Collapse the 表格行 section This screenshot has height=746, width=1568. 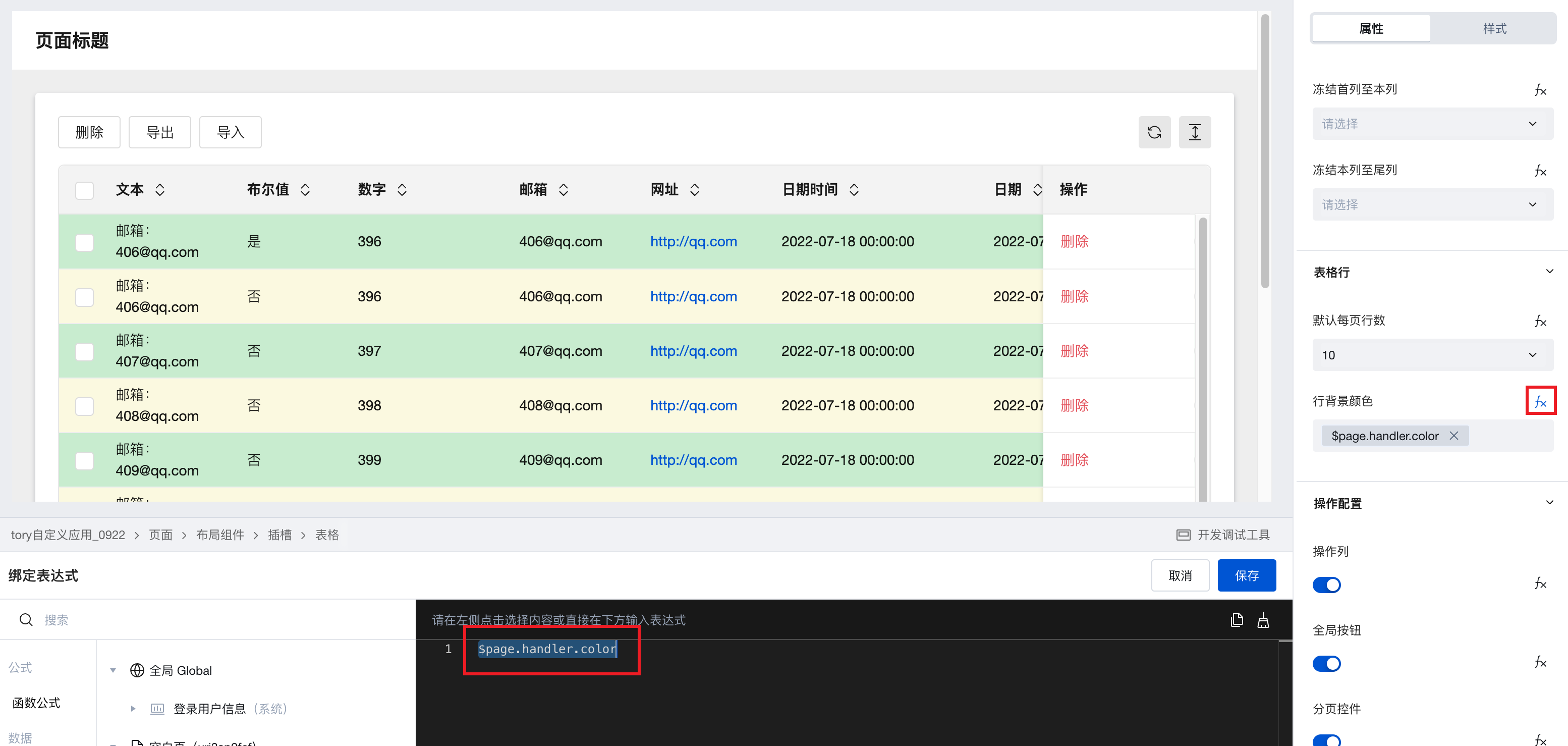1549,272
